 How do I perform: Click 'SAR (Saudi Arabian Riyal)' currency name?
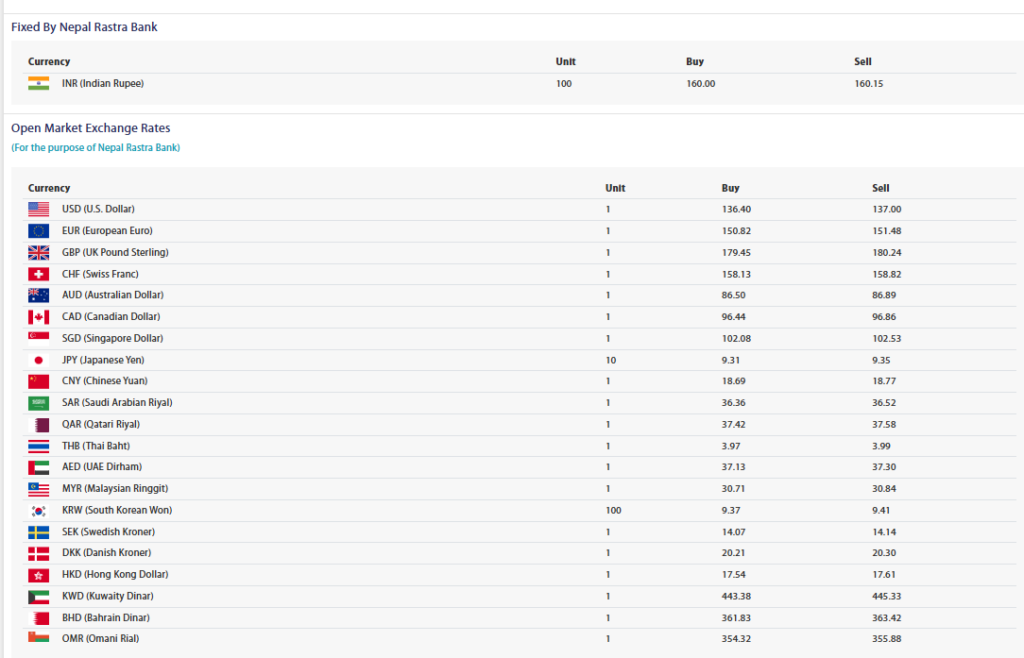tap(117, 402)
